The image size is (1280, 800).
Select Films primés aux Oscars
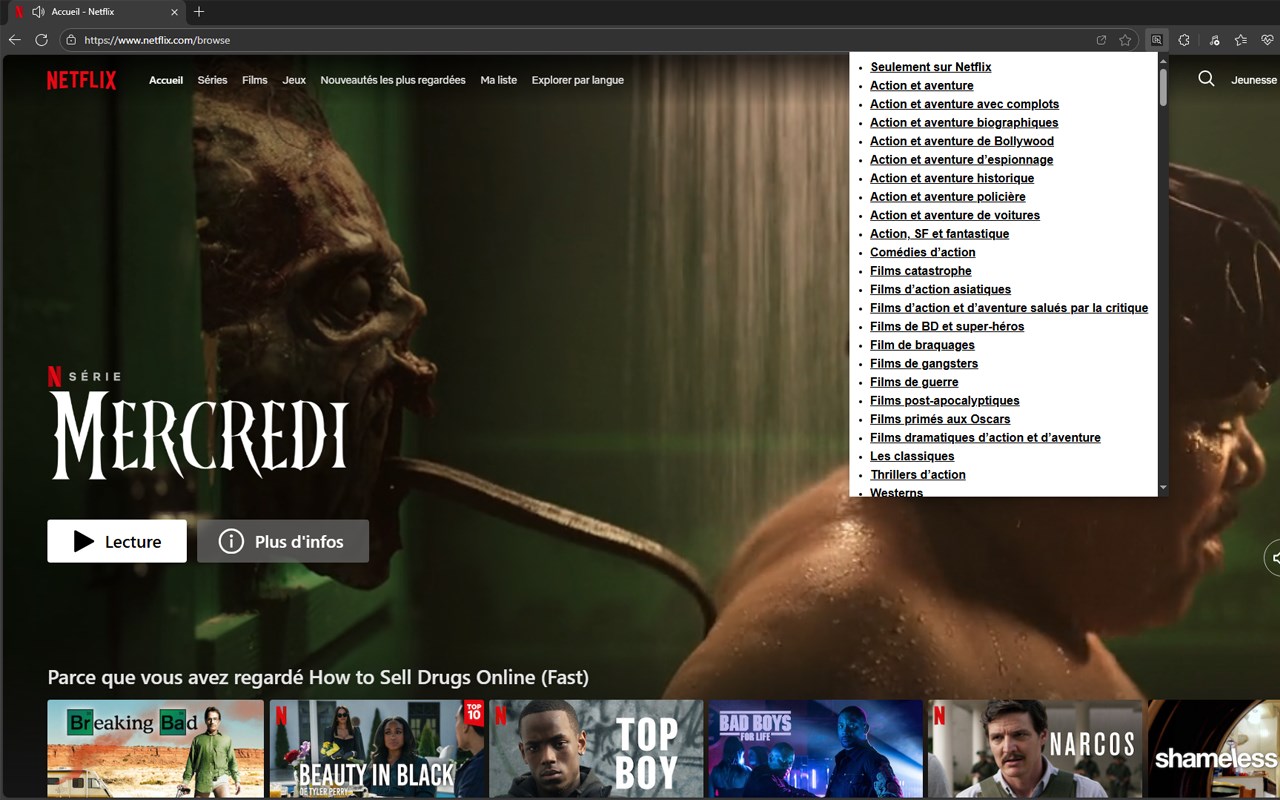click(x=940, y=419)
